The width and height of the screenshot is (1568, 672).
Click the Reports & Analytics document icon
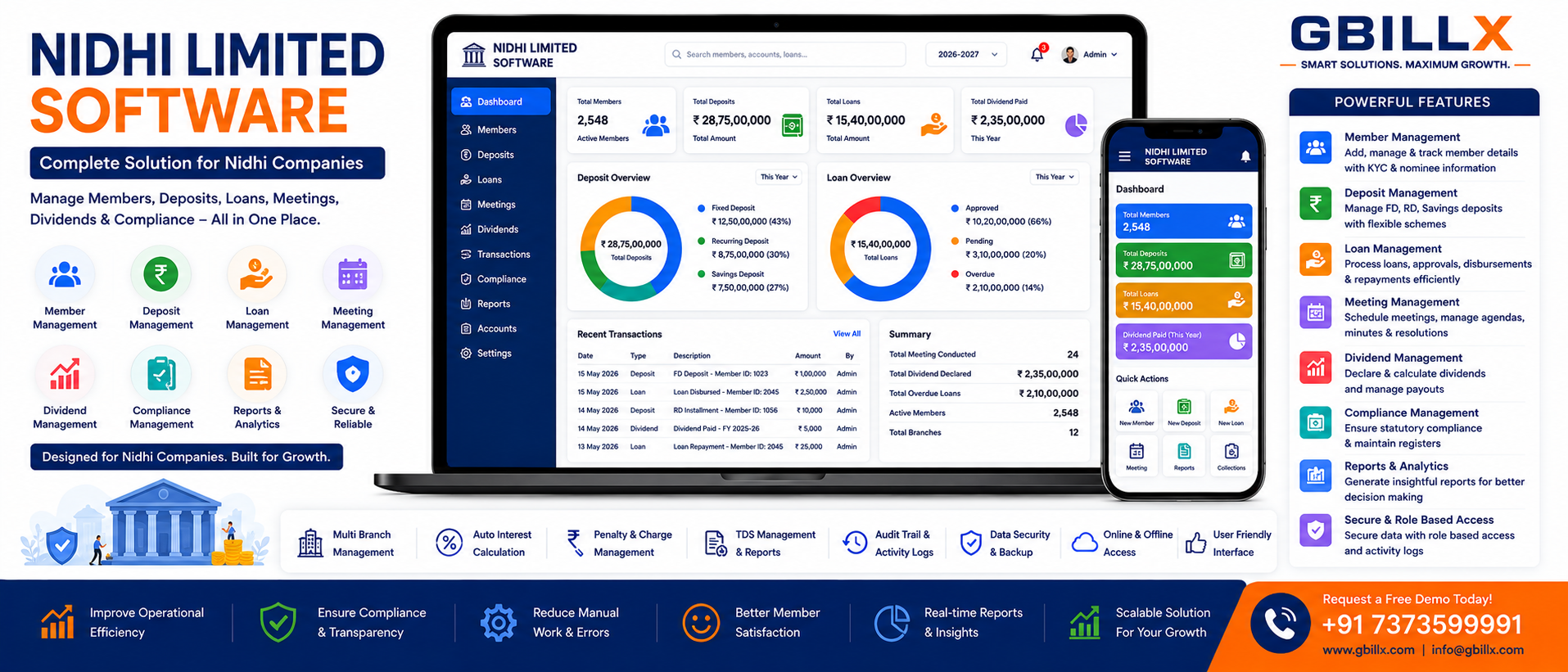pos(257,374)
